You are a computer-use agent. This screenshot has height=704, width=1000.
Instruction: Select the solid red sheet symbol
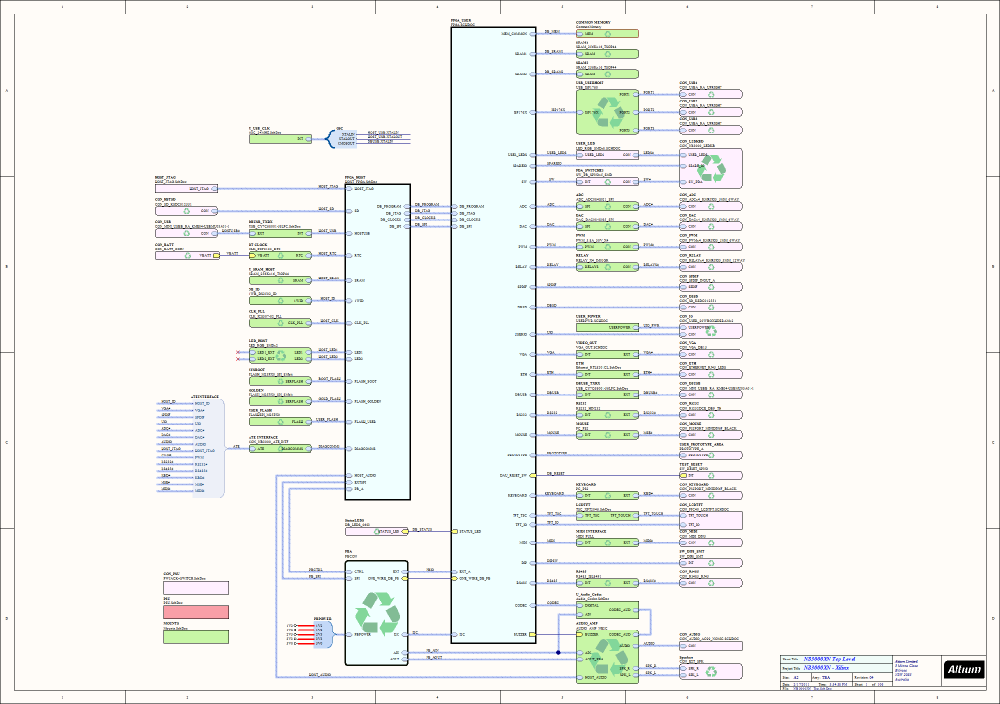coord(196,612)
